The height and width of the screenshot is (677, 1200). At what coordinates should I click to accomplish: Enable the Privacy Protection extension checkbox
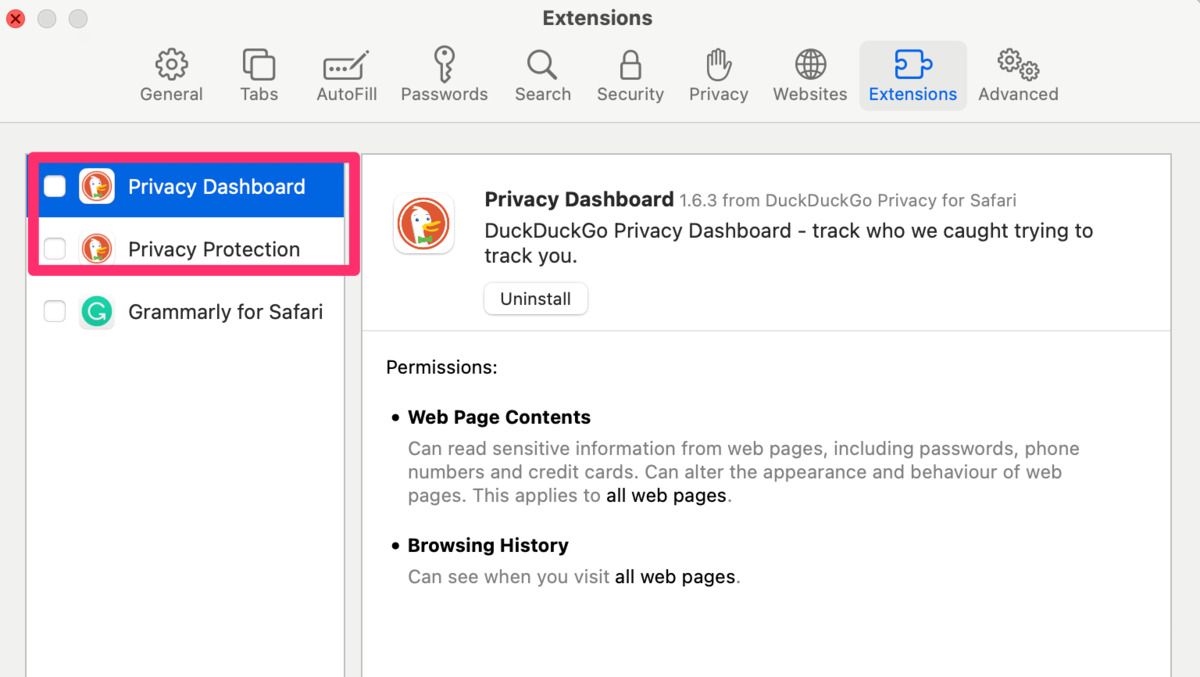point(55,249)
